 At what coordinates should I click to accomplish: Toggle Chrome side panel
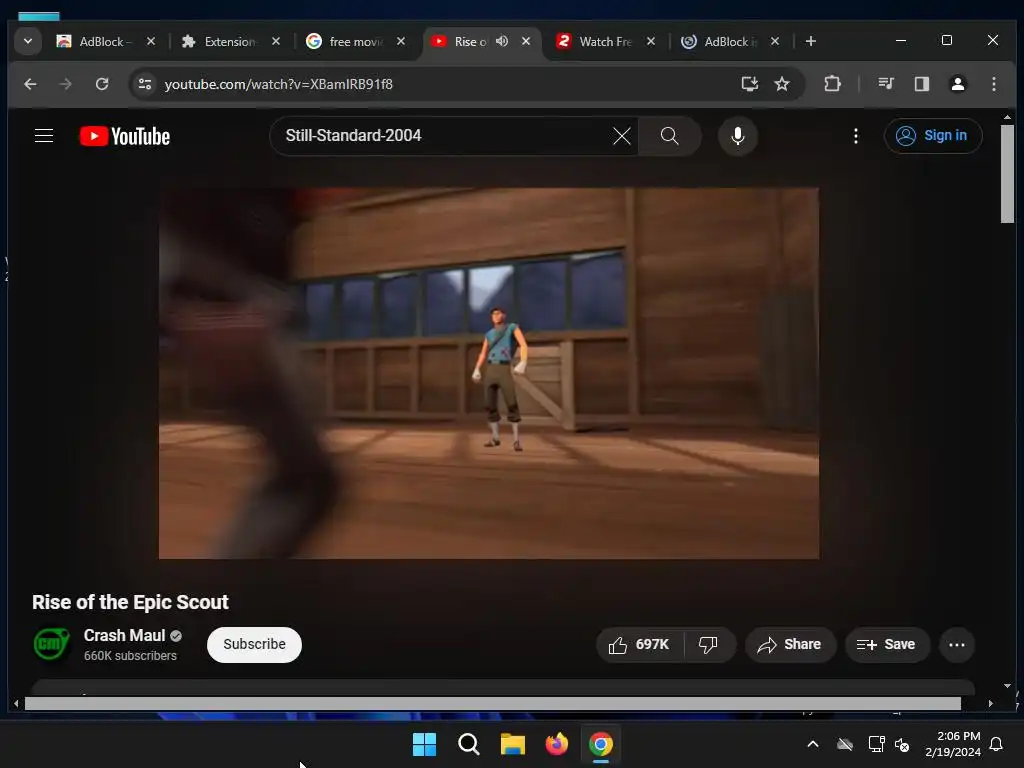click(x=921, y=84)
